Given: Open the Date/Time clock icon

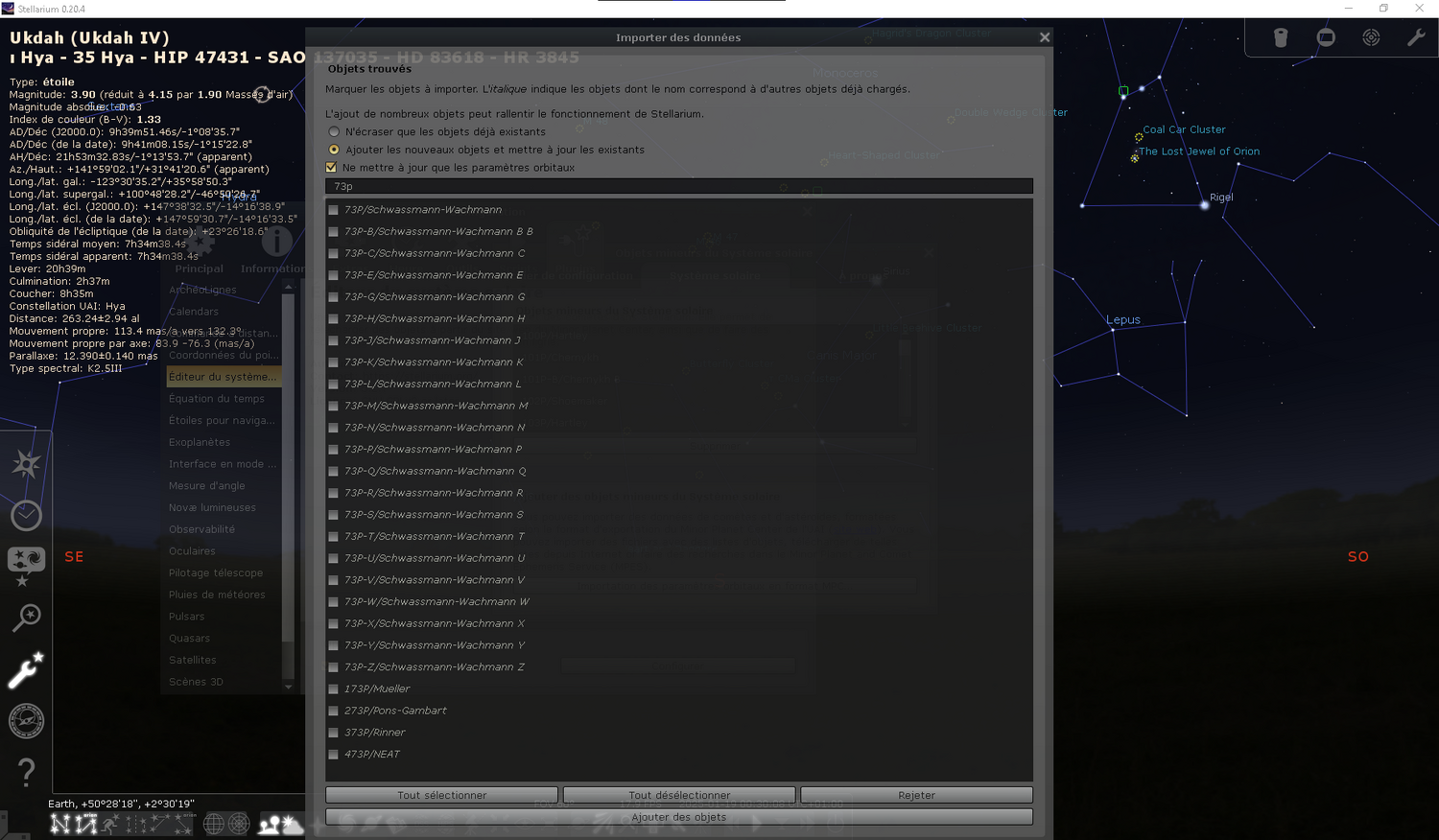Looking at the screenshot, I should pyautogui.click(x=26, y=515).
